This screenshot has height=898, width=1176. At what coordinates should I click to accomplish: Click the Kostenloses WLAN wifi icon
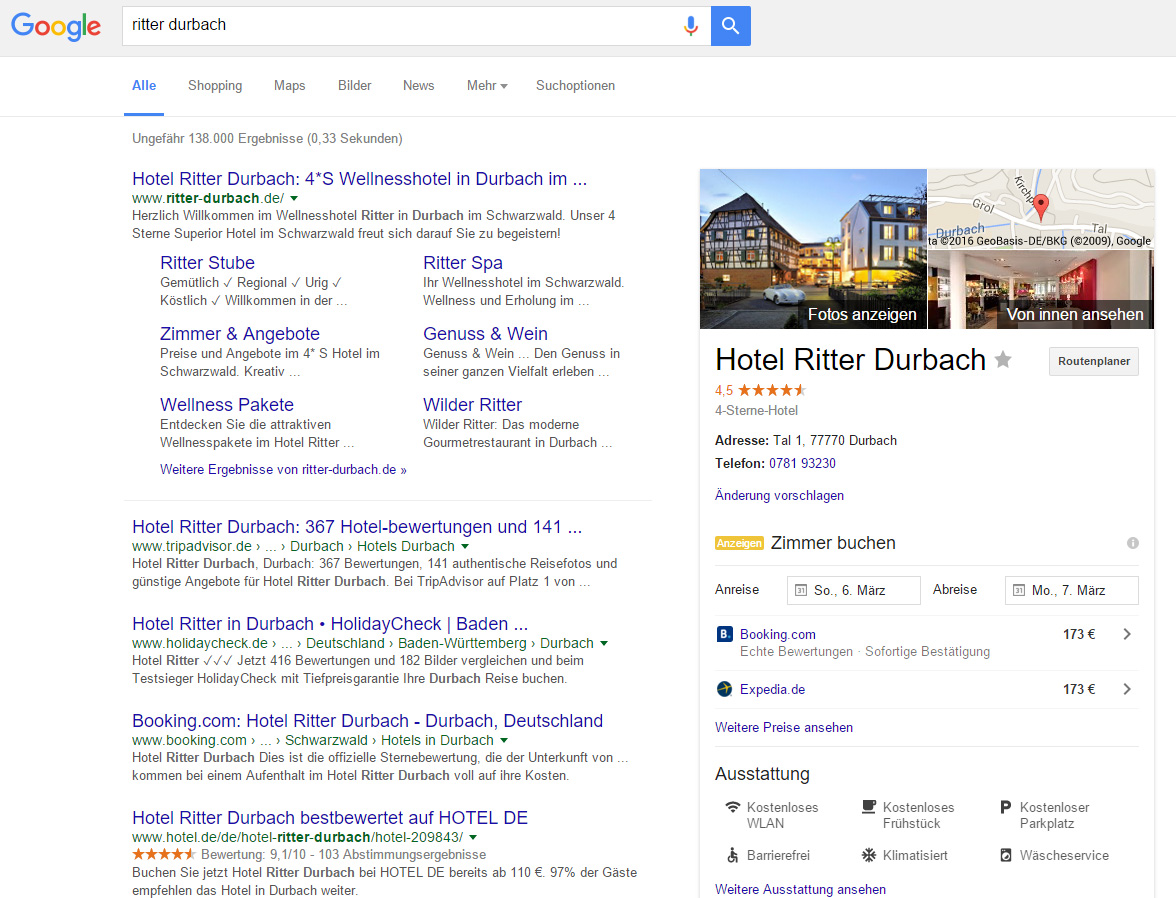733,807
